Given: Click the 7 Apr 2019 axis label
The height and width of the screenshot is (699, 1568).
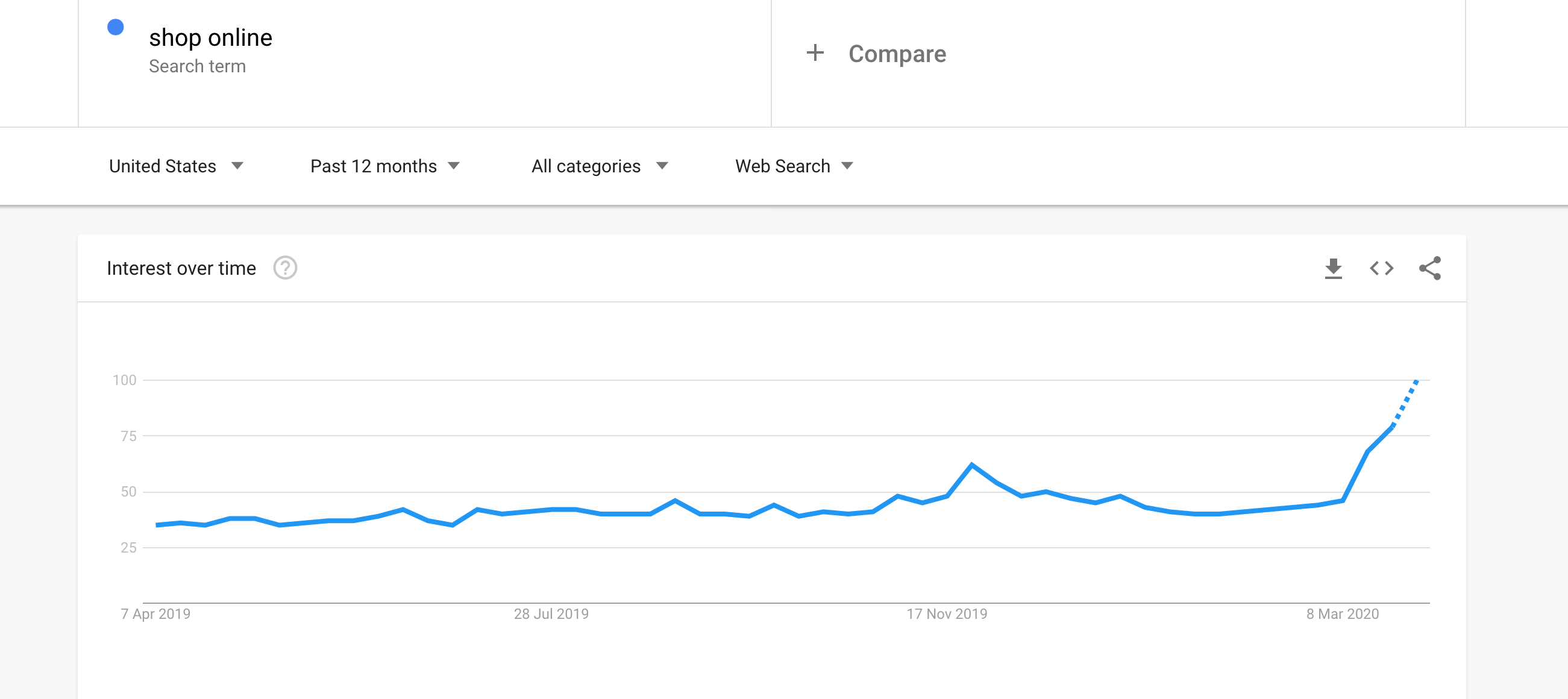Looking at the screenshot, I should (x=155, y=614).
